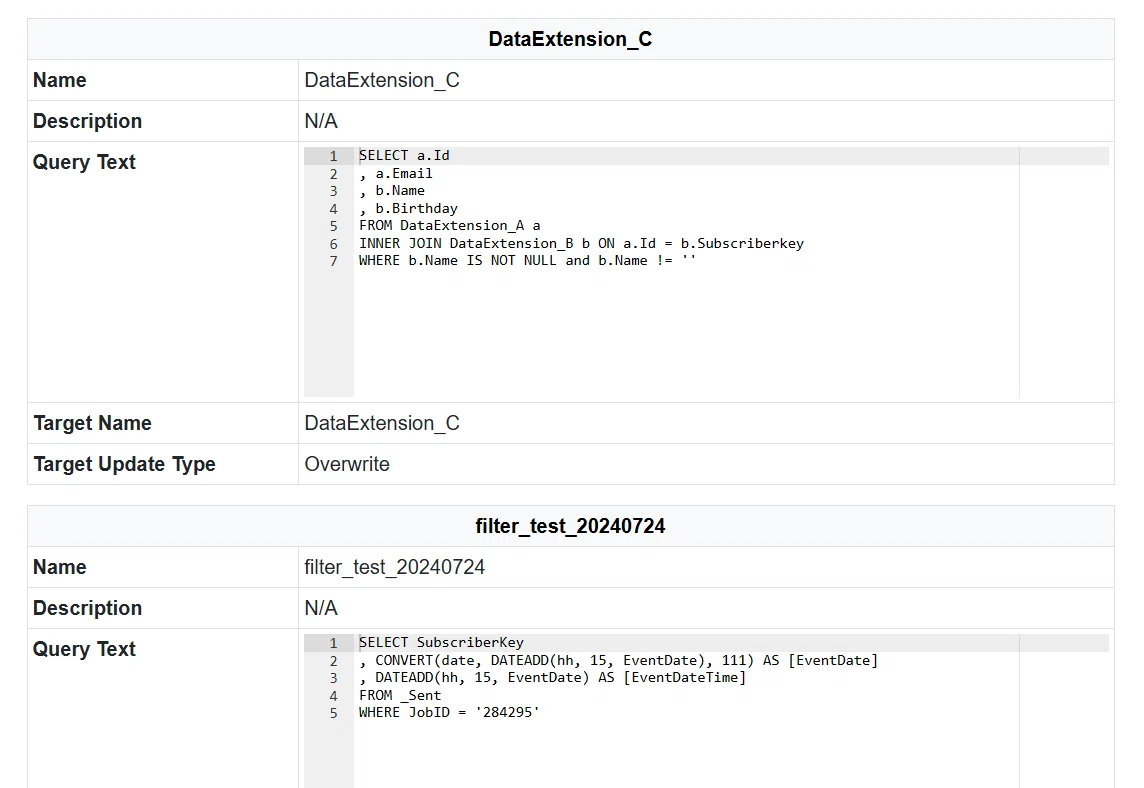The image size is (1144, 788).
Task: Click the filter_test_20240724 table header title
Action: click(x=570, y=526)
